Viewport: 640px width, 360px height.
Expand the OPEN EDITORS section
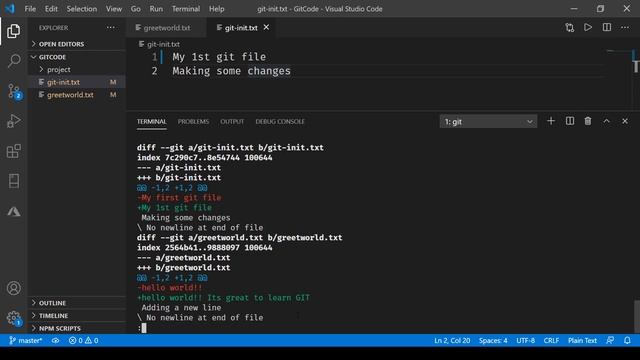click(x=77, y=44)
